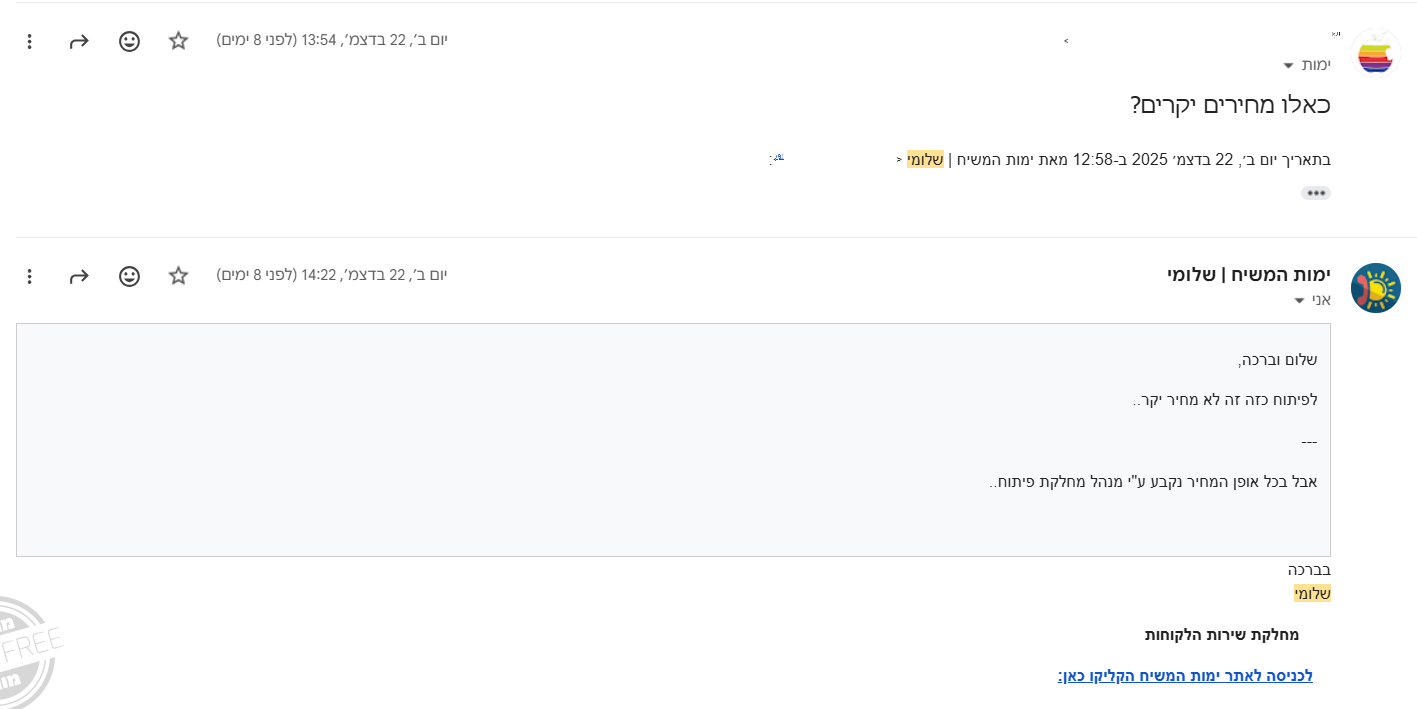Click the forward arrow on the 14:22 message

(x=78, y=276)
